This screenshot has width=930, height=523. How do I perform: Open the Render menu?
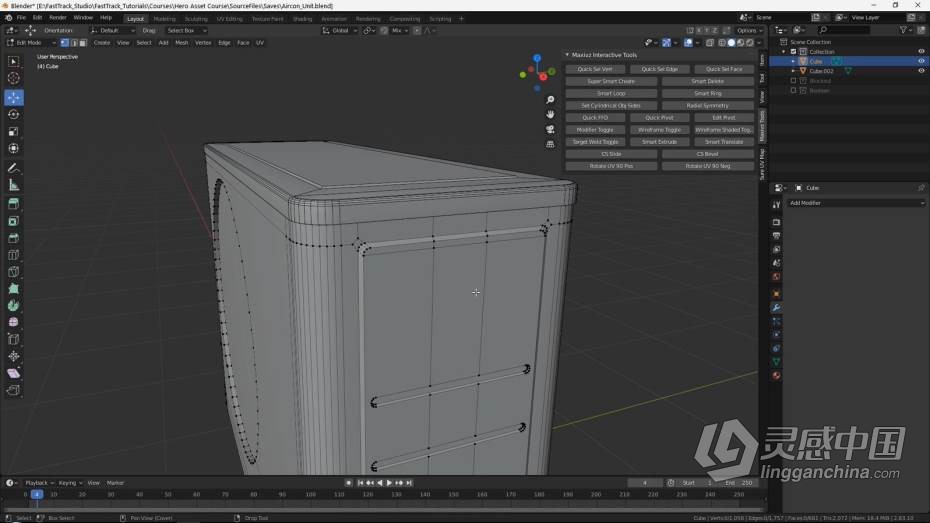click(x=58, y=18)
